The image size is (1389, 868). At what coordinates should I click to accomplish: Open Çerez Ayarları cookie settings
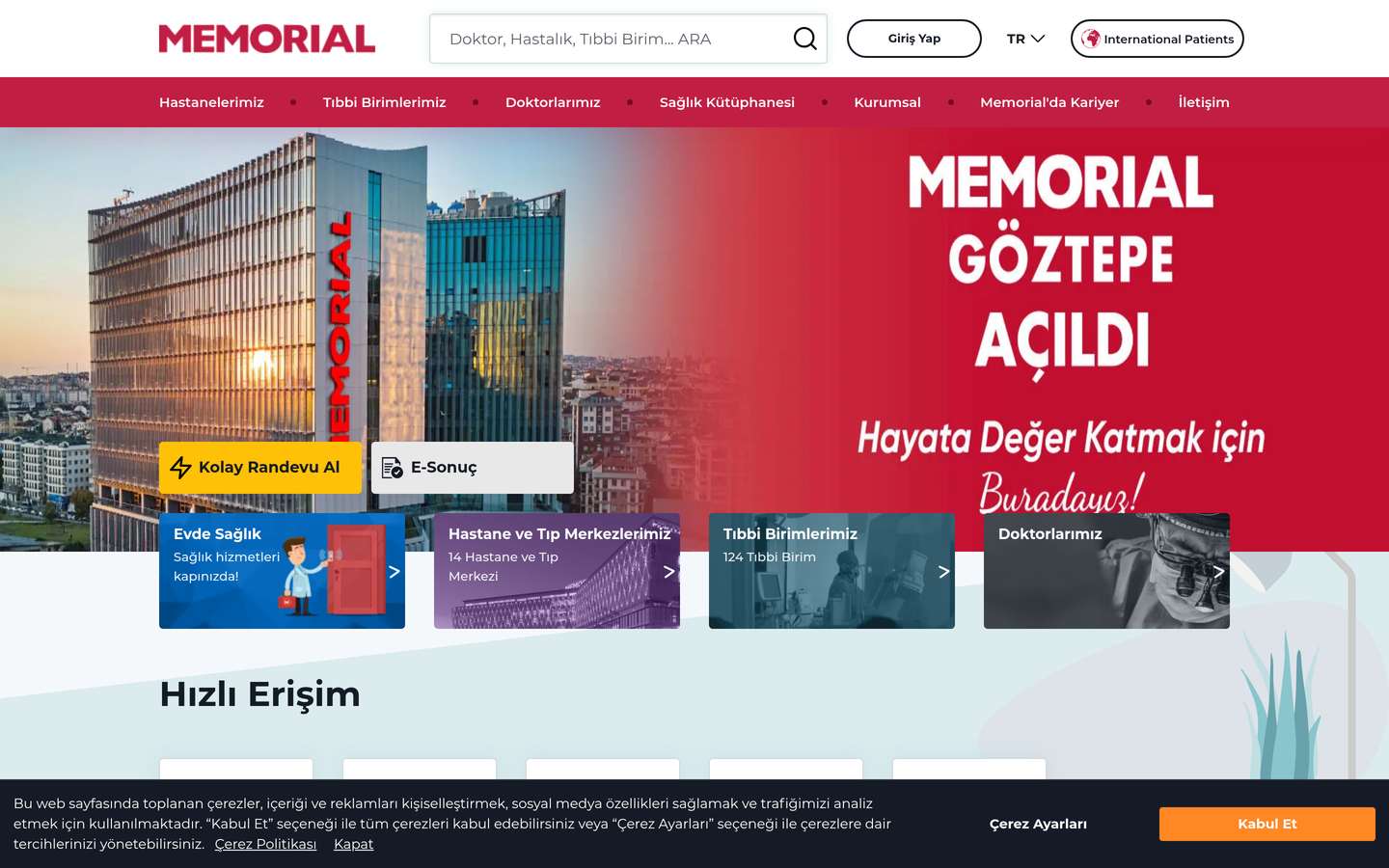(x=1038, y=824)
